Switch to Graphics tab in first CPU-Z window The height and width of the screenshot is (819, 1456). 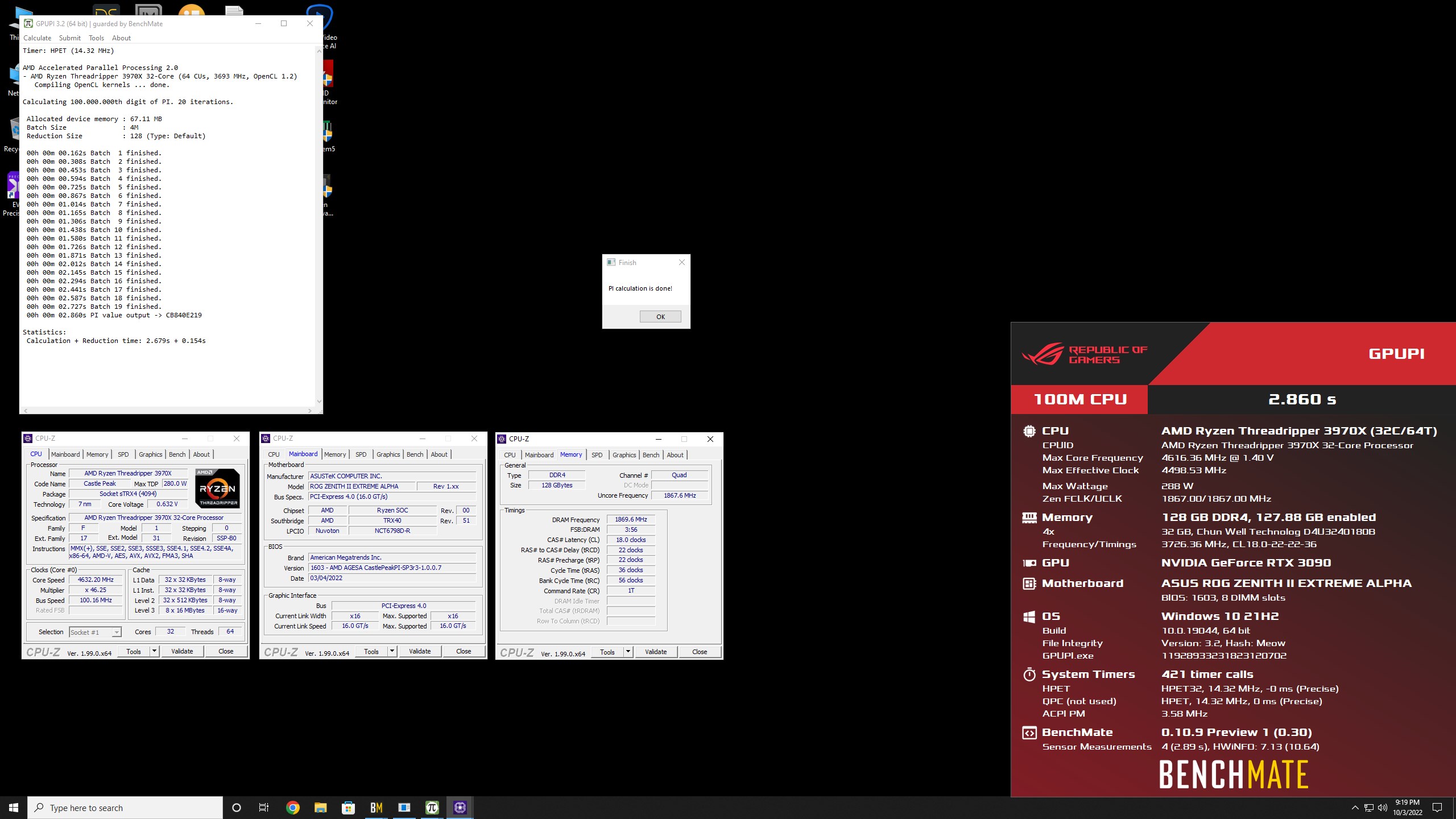tap(150, 454)
